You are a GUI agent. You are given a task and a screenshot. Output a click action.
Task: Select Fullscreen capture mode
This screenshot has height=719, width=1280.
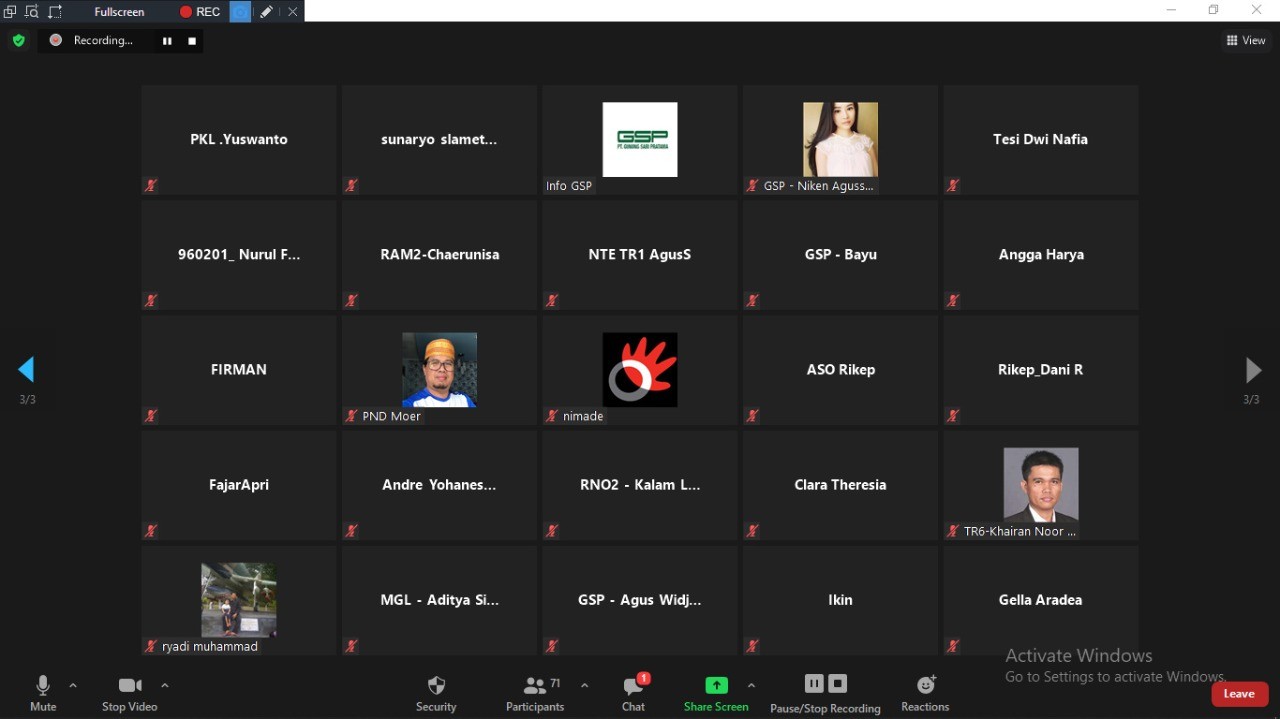pyautogui.click(x=119, y=11)
